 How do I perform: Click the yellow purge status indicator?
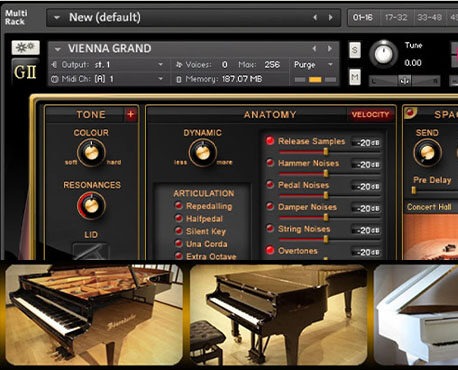315,80
